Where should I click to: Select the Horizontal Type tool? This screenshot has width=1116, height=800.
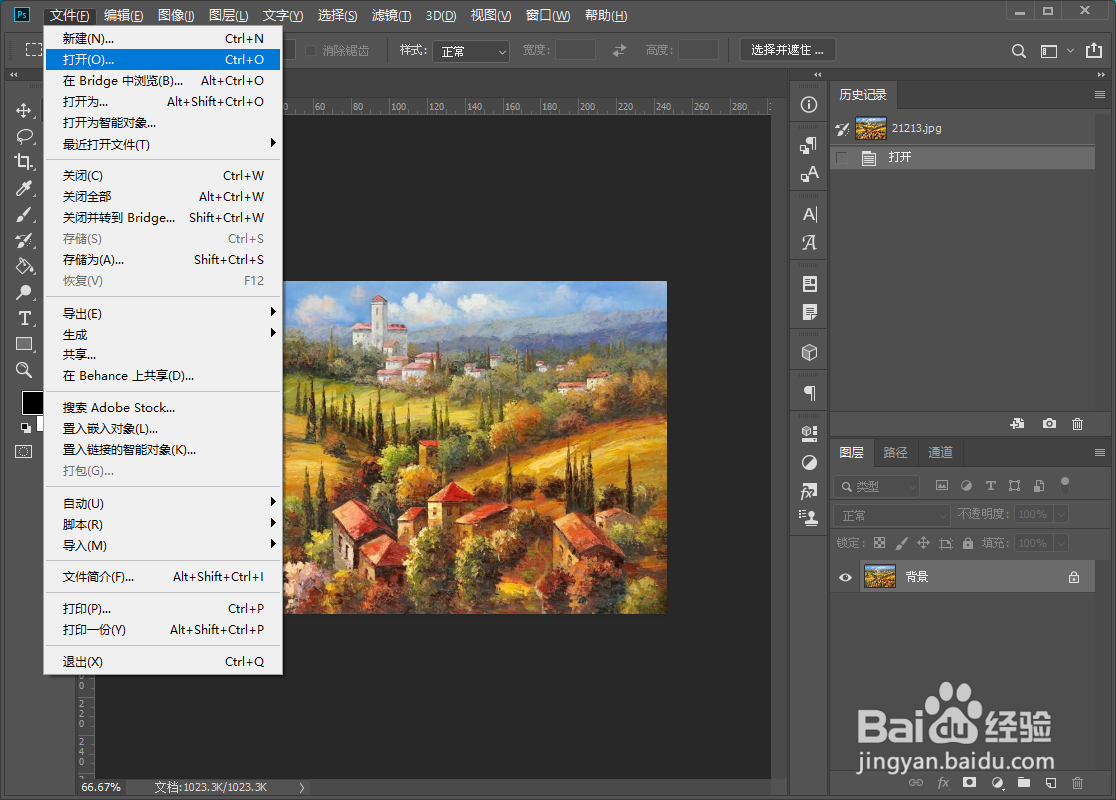coord(24,318)
